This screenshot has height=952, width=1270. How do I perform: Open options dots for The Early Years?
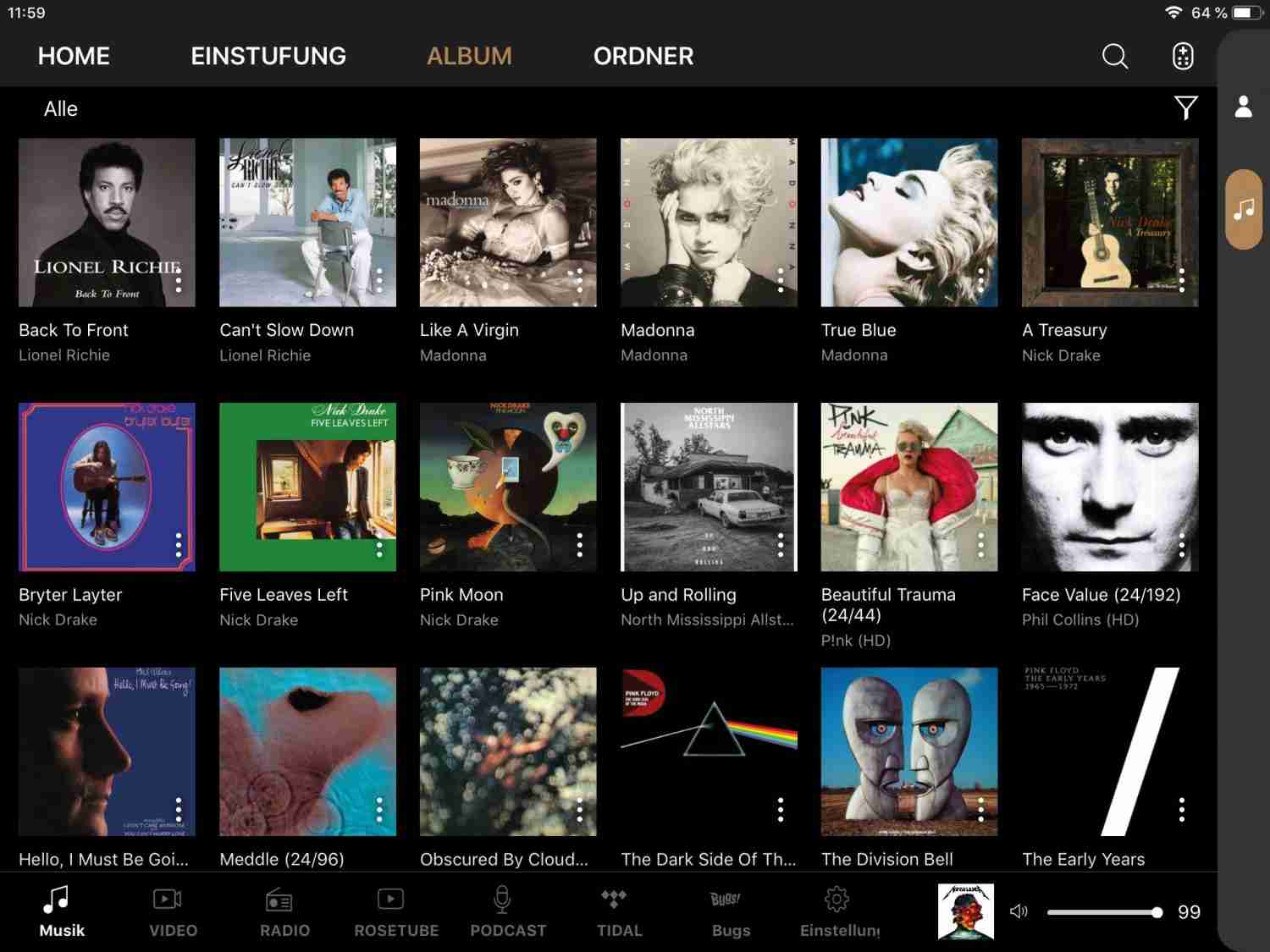coord(1182,810)
